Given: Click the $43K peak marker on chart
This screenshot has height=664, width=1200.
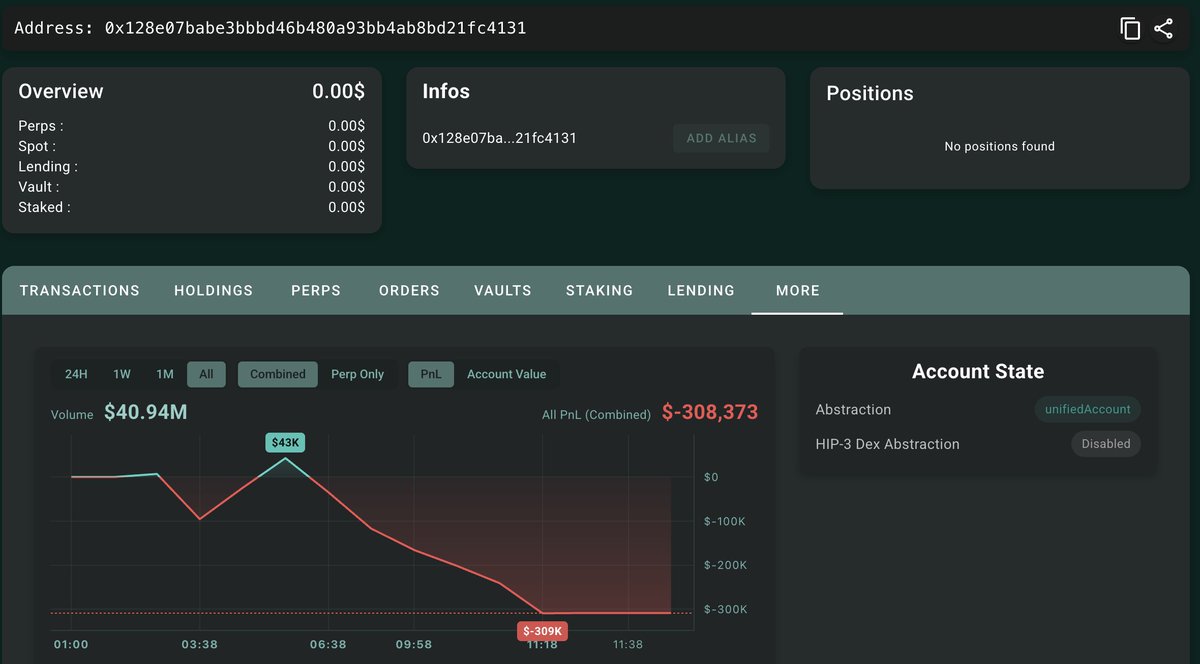Looking at the screenshot, I should pos(285,442).
